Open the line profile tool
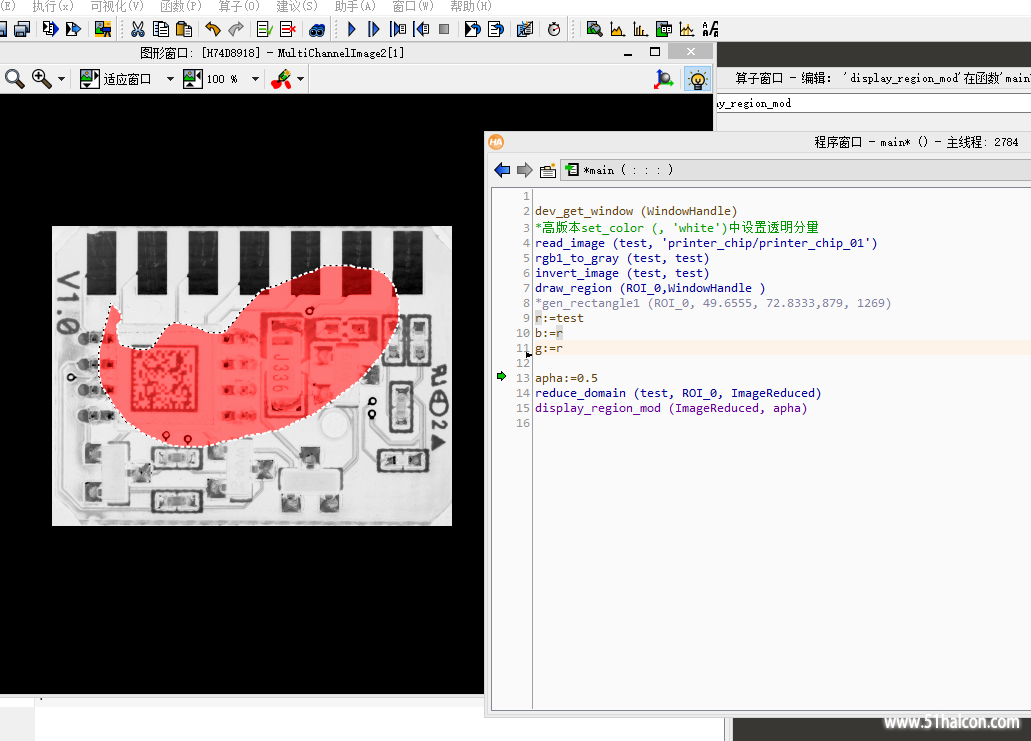 [687, 29]
